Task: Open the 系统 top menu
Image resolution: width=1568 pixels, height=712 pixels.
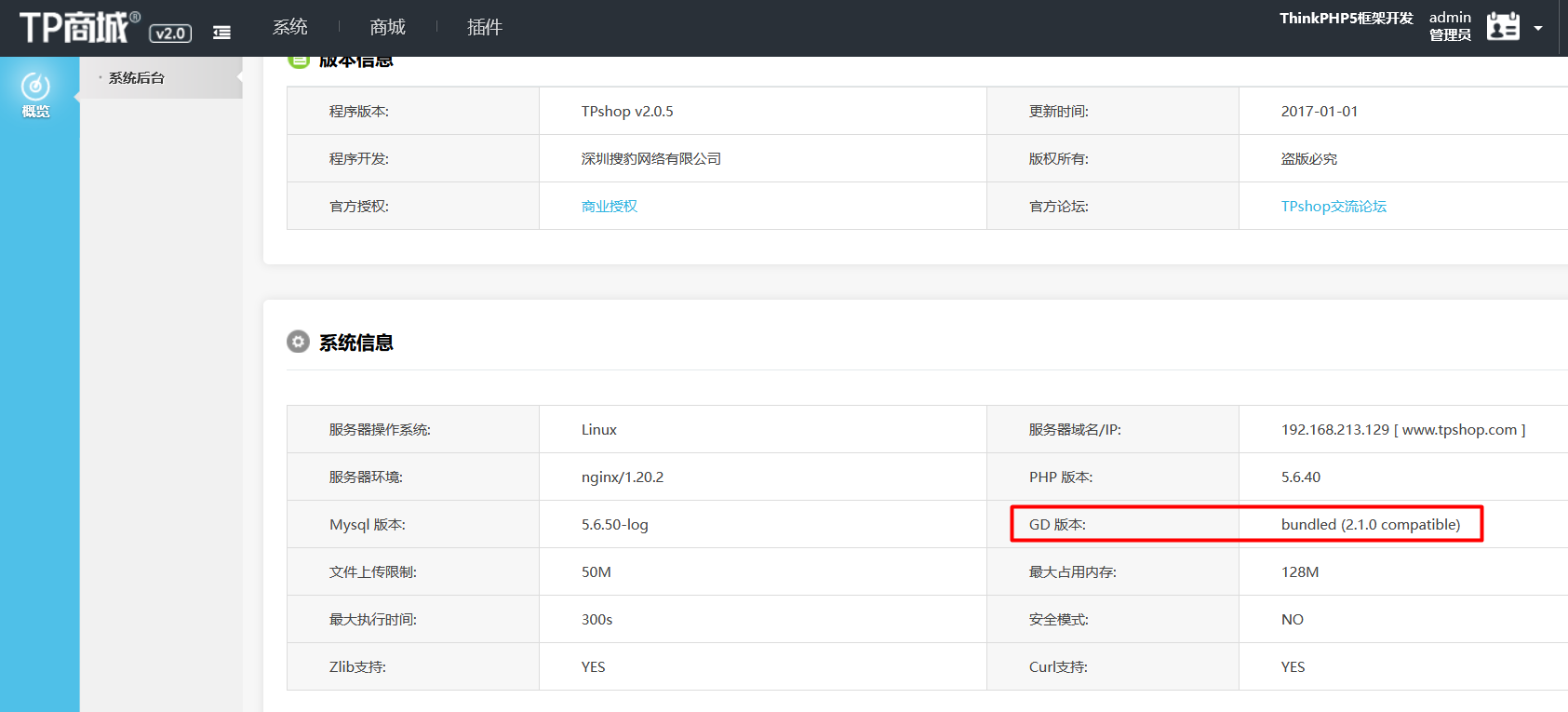Action: [289, 27]
